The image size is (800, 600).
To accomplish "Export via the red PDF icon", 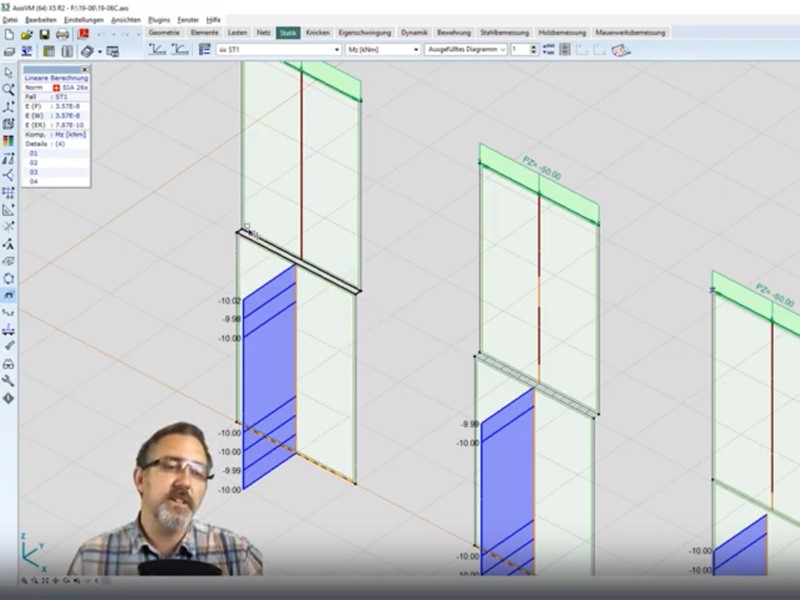I will coord(84,34).
